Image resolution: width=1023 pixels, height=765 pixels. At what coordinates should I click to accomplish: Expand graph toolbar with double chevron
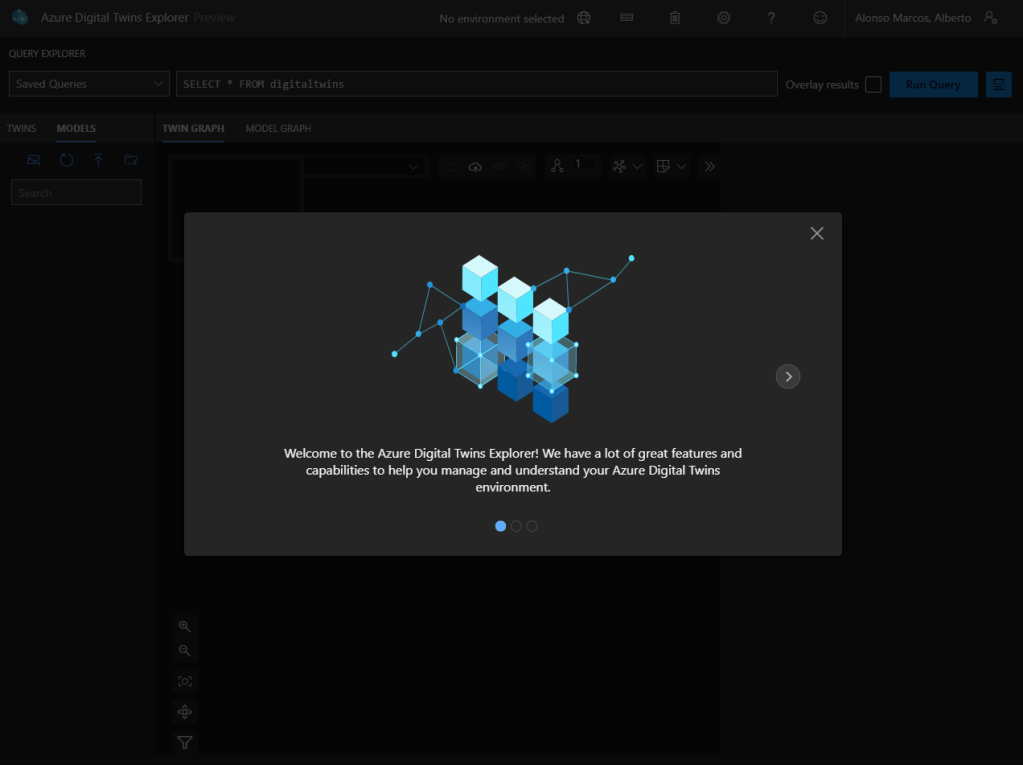point(709,167)
